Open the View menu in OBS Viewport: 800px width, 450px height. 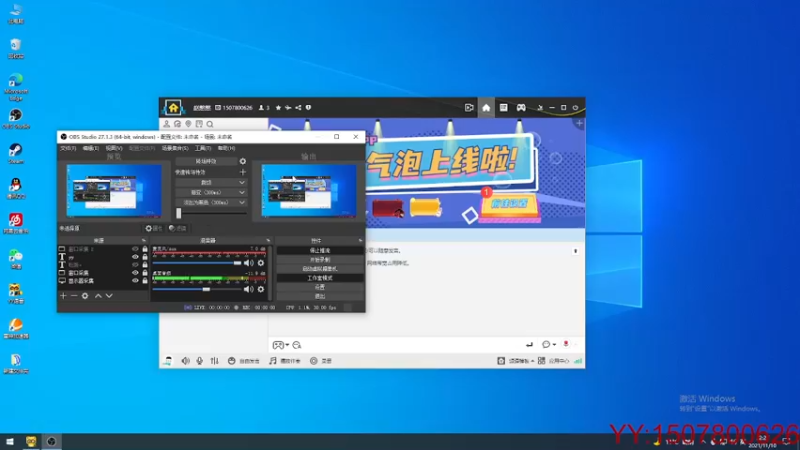(114, 148)
